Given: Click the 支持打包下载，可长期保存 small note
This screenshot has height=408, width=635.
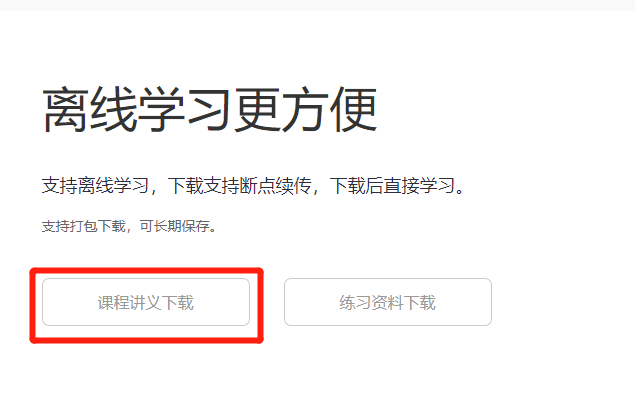Looking at the screenshot, I should 129,226.
